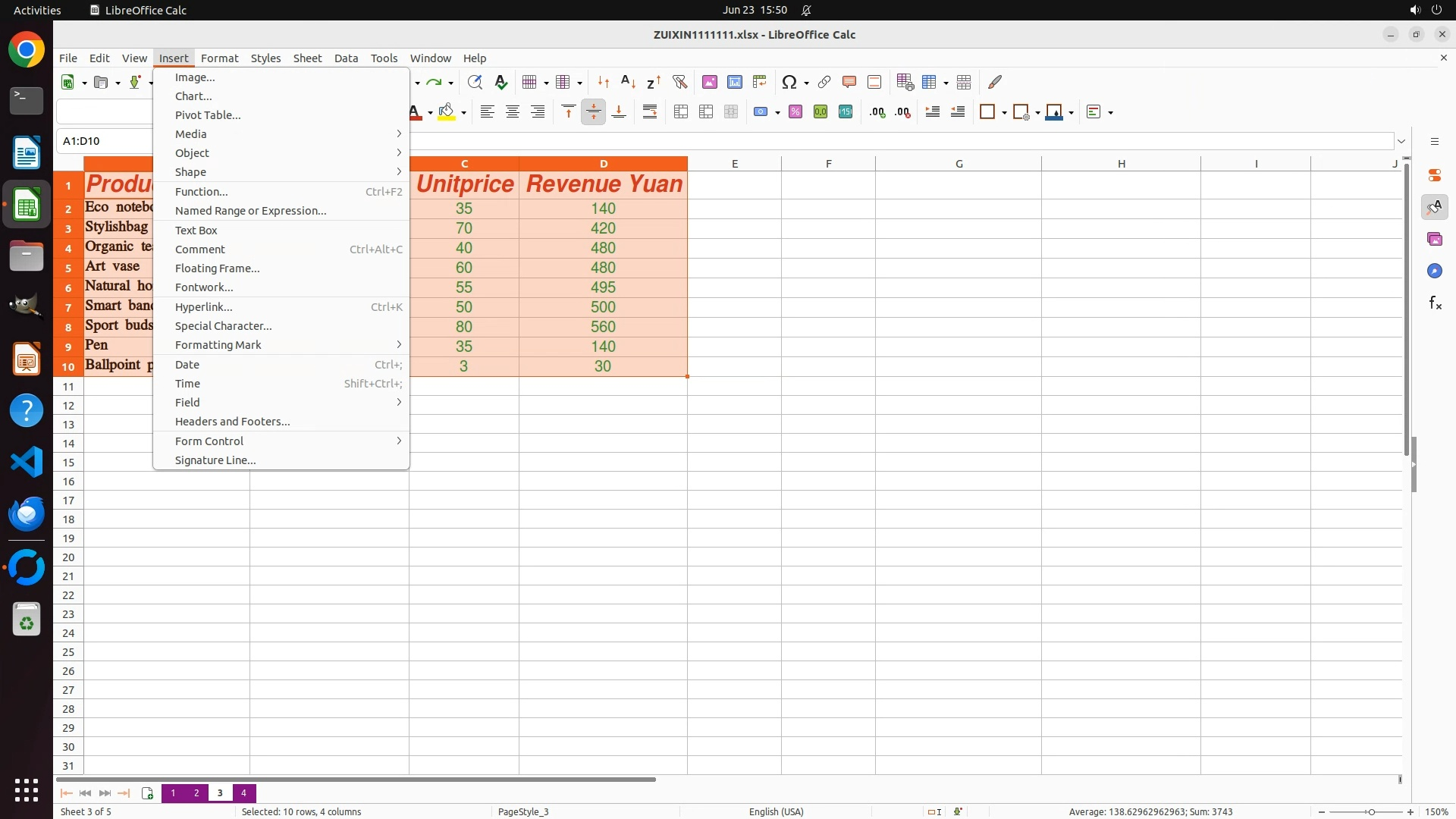Viewport: 1456px width, 819px height.
Task: Open the sidebar Functions panel icon
Action: pos(1435,303)
